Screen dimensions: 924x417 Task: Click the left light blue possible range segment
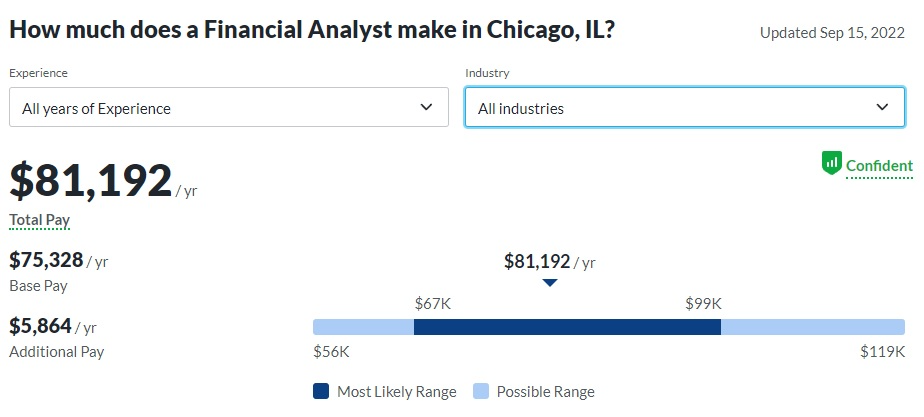tap(364, 327)
